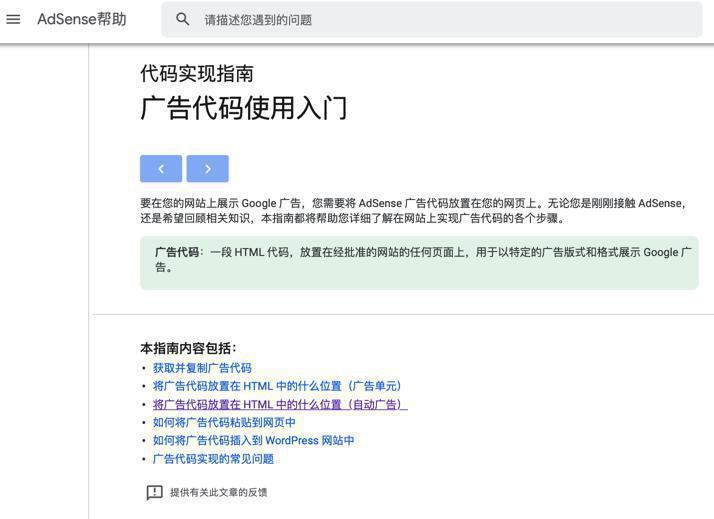Go to previous guide page arrow
714x519 pixels.
coord(161,168)
